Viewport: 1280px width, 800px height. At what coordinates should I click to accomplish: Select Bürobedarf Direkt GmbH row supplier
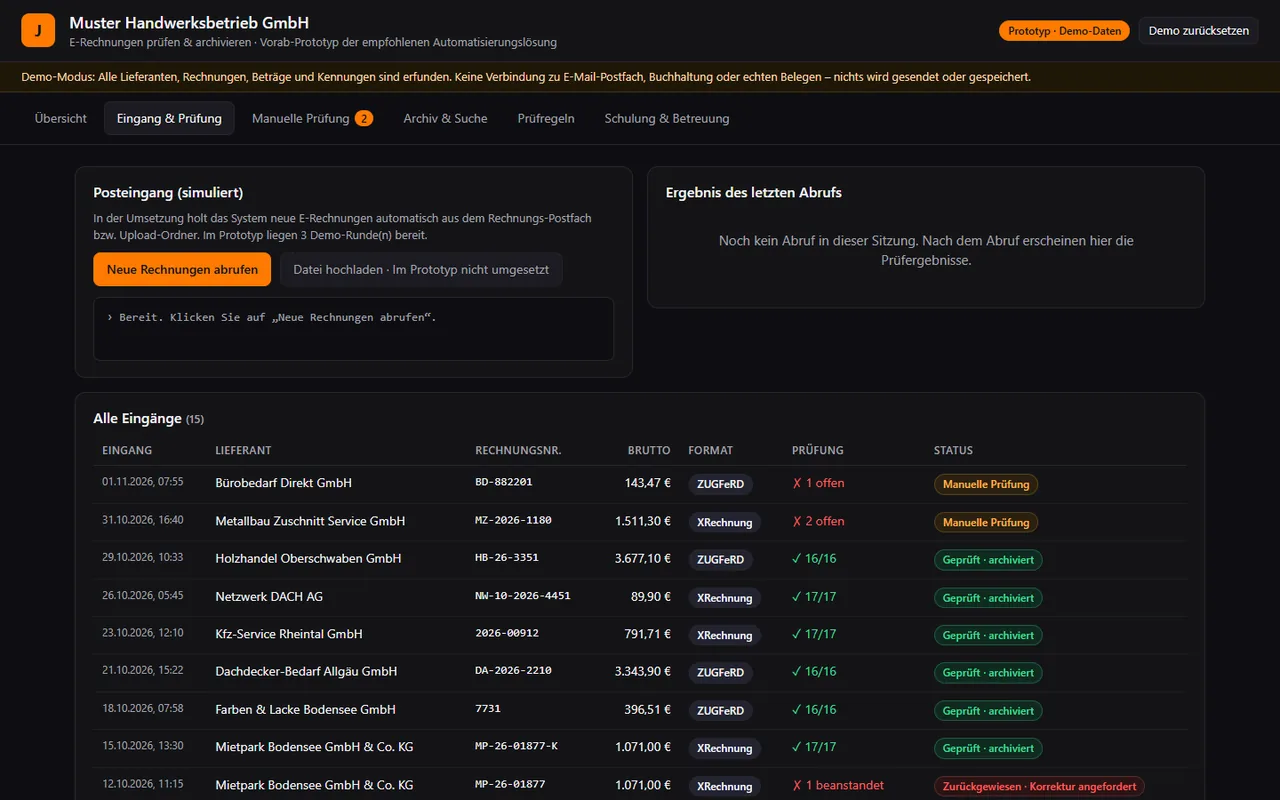[283, 483]
